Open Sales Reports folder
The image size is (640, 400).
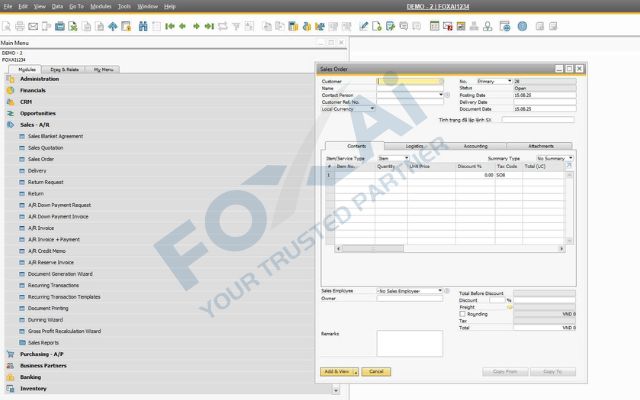43,343
